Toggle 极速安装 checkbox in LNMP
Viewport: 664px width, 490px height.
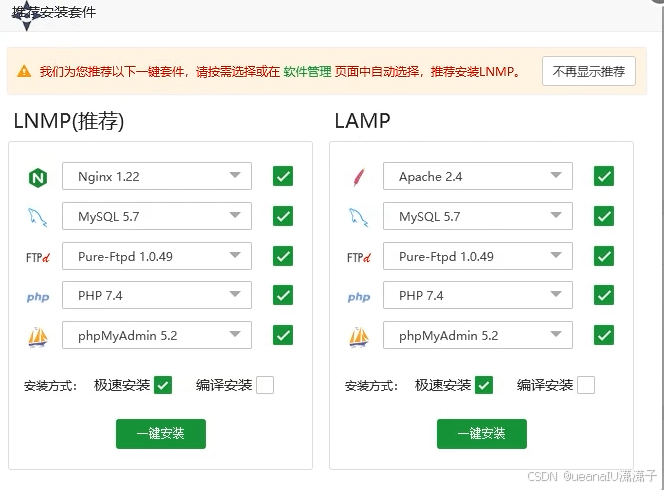click(163, 385)
